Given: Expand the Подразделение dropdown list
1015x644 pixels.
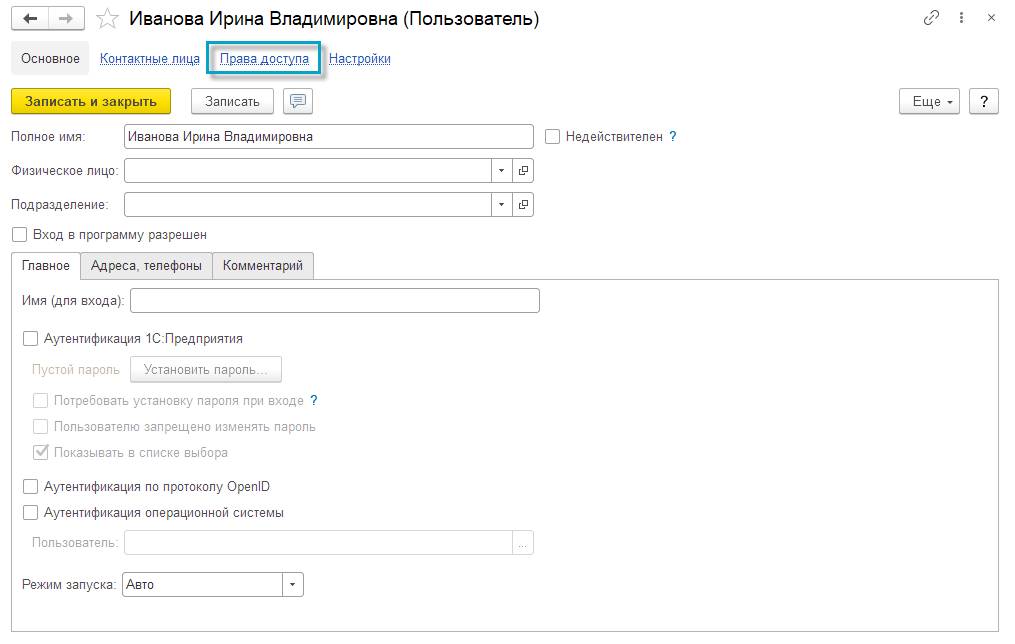Looking at the screenshot, I should pyautogui.click(x=502, y=205).
